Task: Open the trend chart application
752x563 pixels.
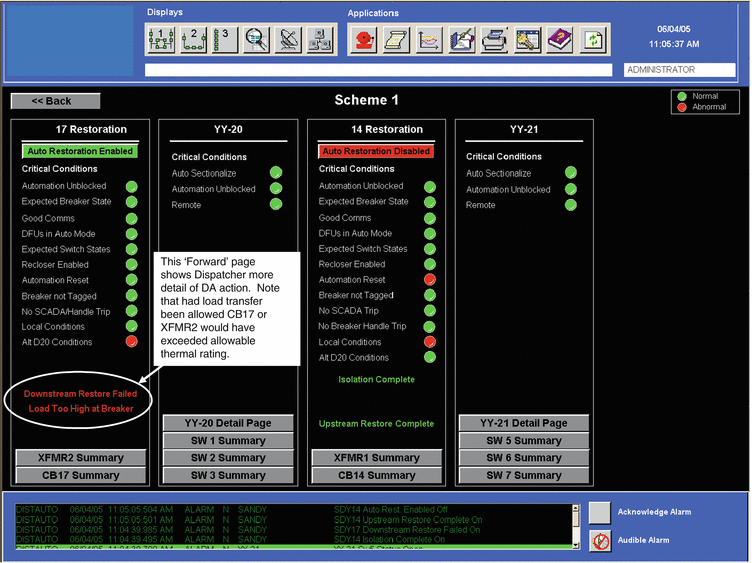Action: point(429,41)
